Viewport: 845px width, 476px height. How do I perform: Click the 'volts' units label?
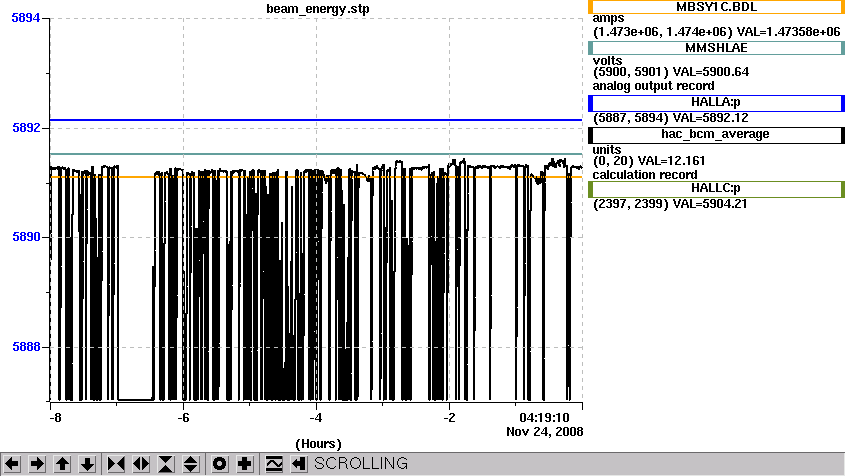pyautogui.click(x=607, y=60)
